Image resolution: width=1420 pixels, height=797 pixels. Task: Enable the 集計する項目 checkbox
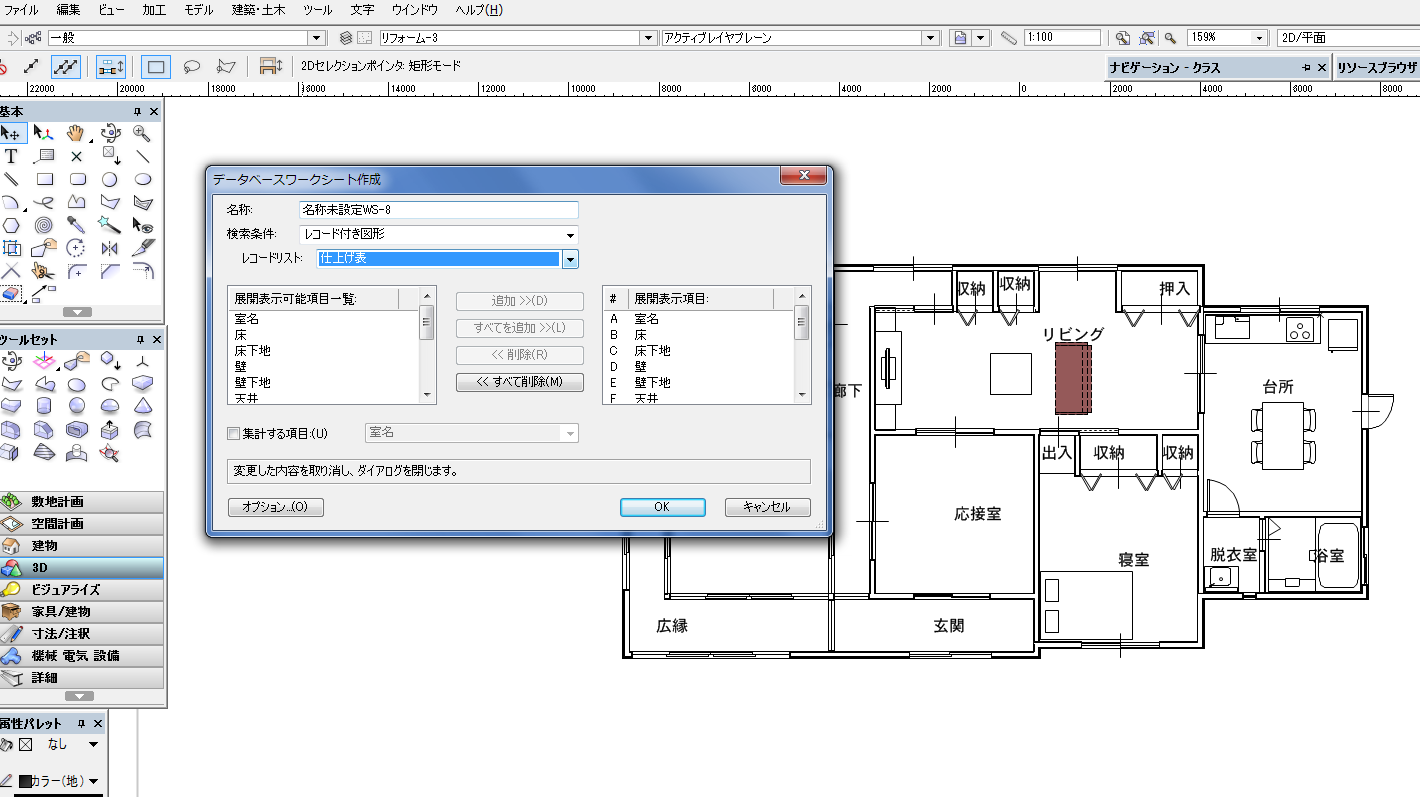[234, 433]
